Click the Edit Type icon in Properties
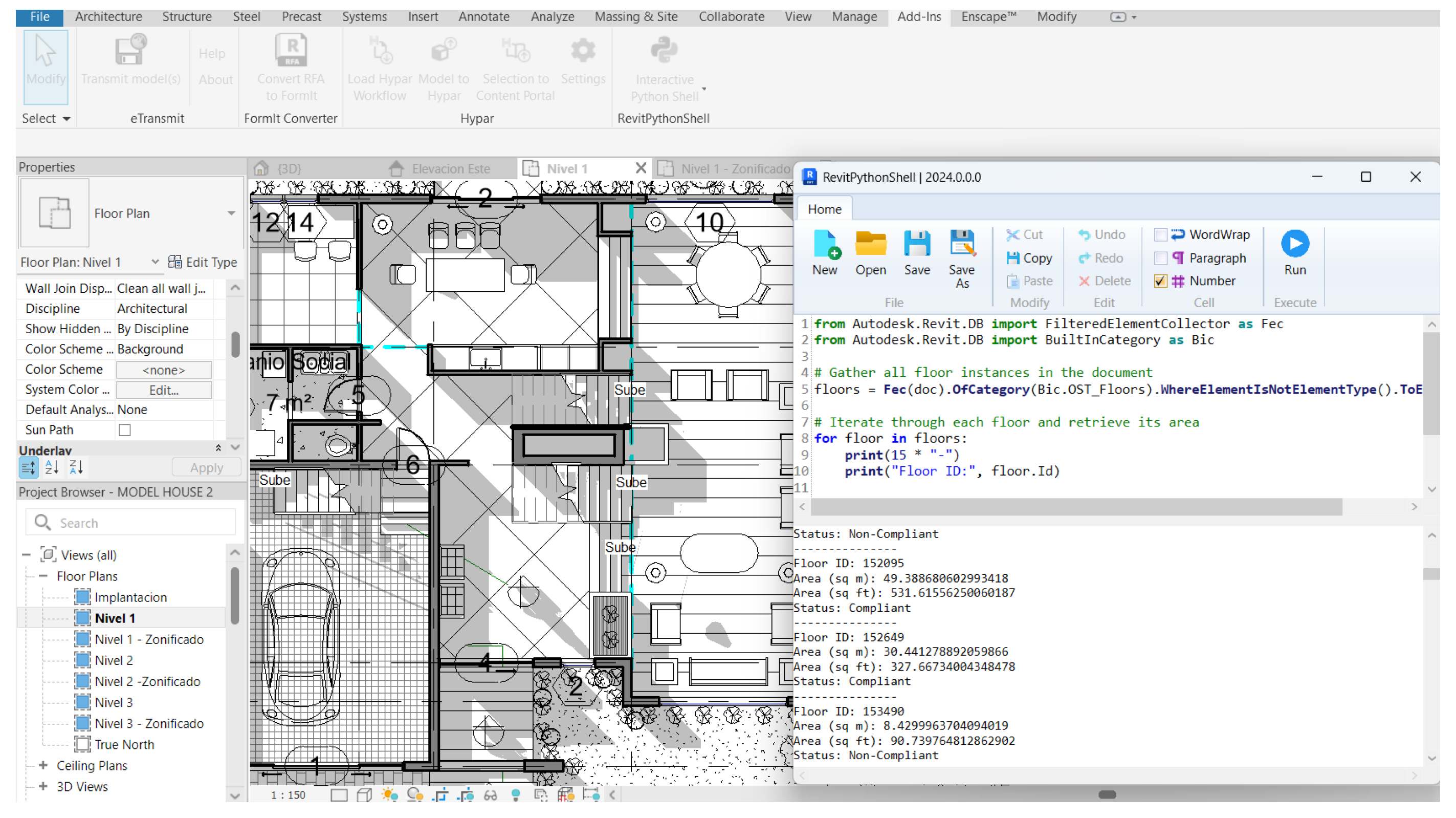The image size is (1456, 818). [174, 262]
